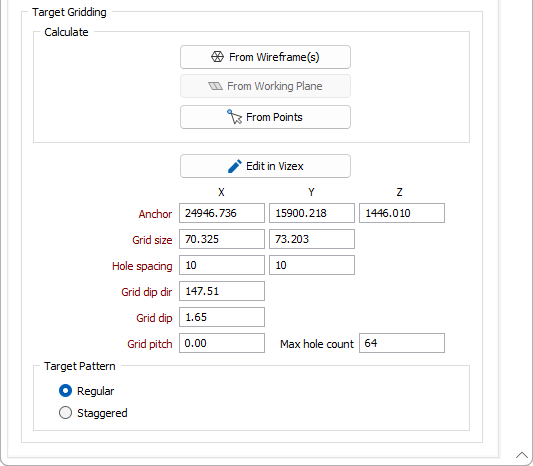
Task: Click the X column header
Action: pyautogui.click(x=221, y=192)
